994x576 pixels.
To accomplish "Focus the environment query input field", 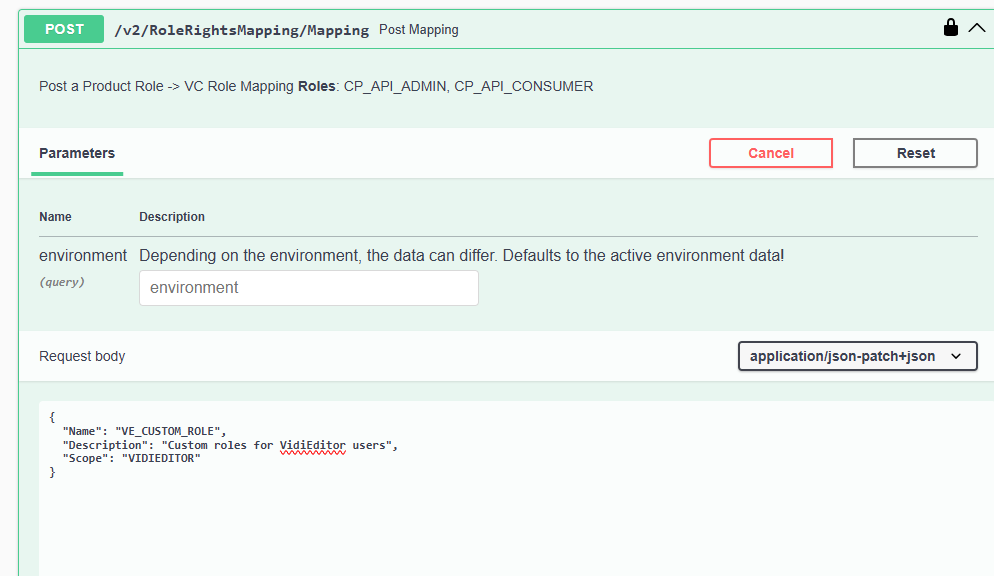I will pos(308,288).
